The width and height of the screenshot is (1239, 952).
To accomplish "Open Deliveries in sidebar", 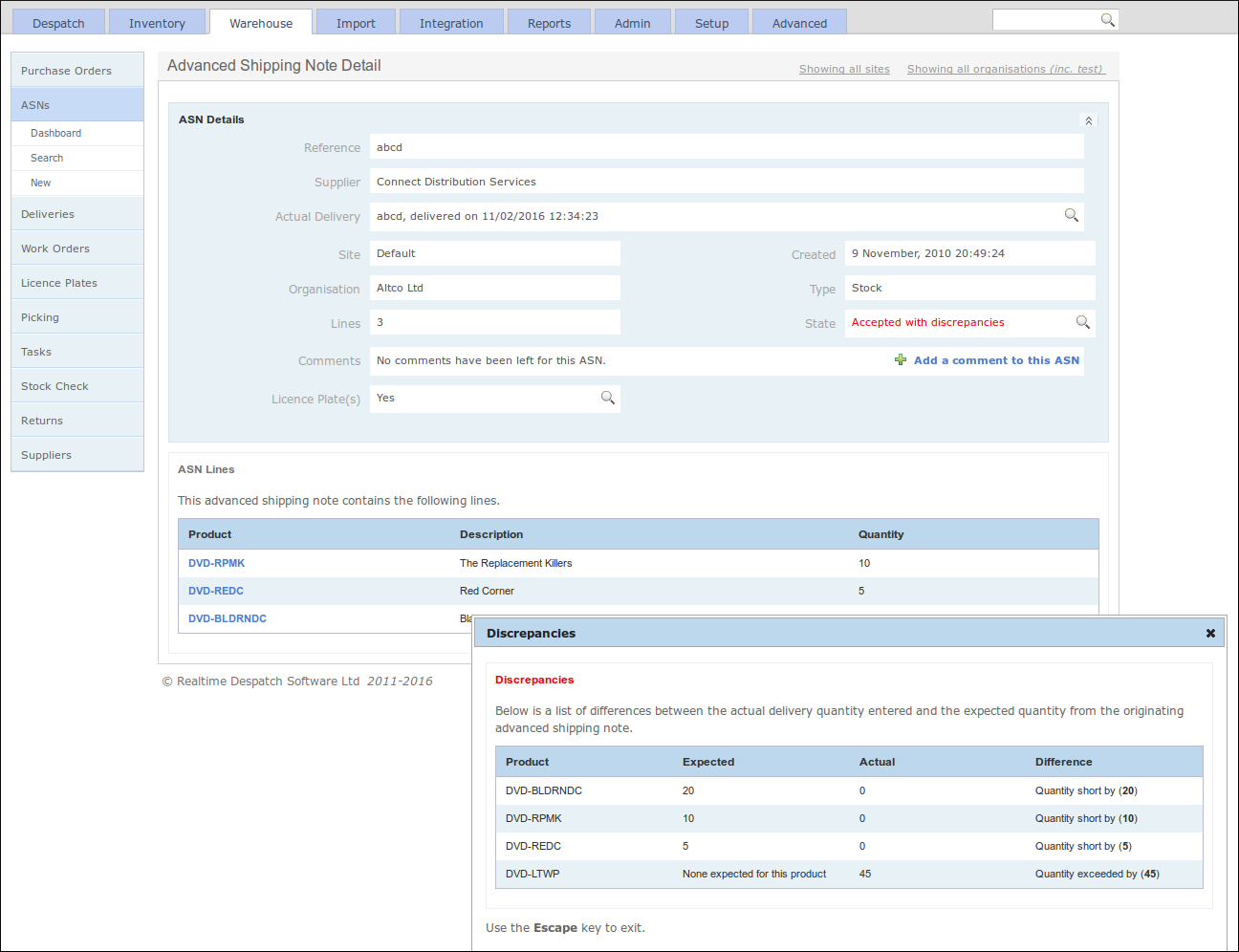I will (77, 214).
